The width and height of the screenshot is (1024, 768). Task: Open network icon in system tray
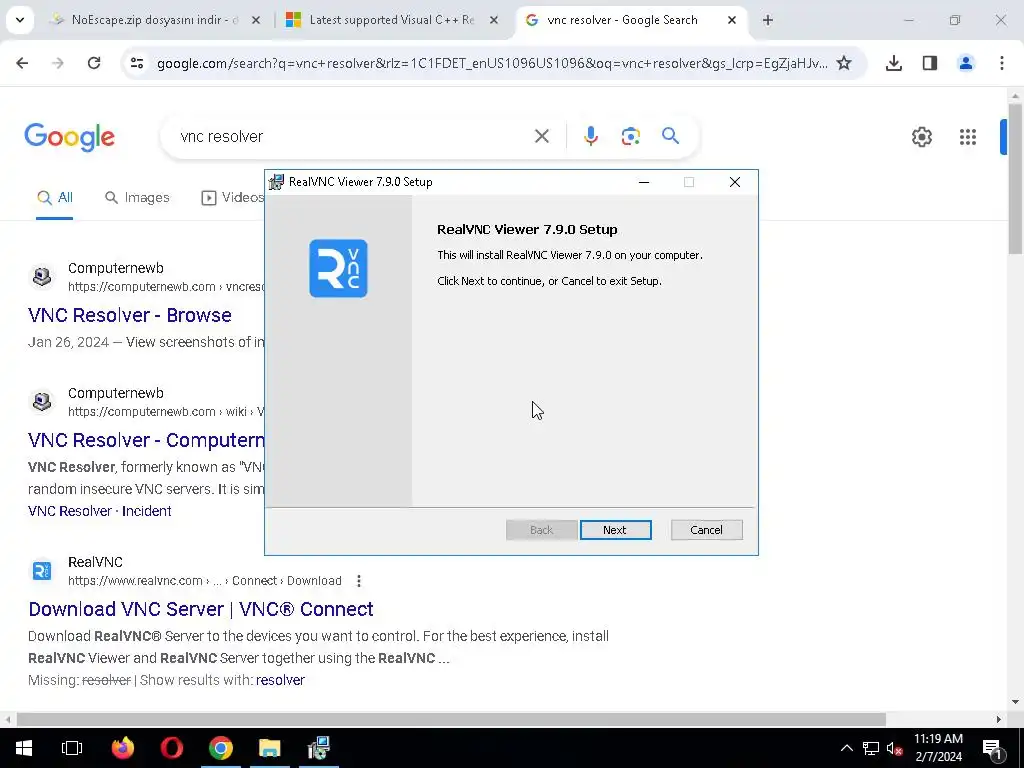(x=871, y=748)
